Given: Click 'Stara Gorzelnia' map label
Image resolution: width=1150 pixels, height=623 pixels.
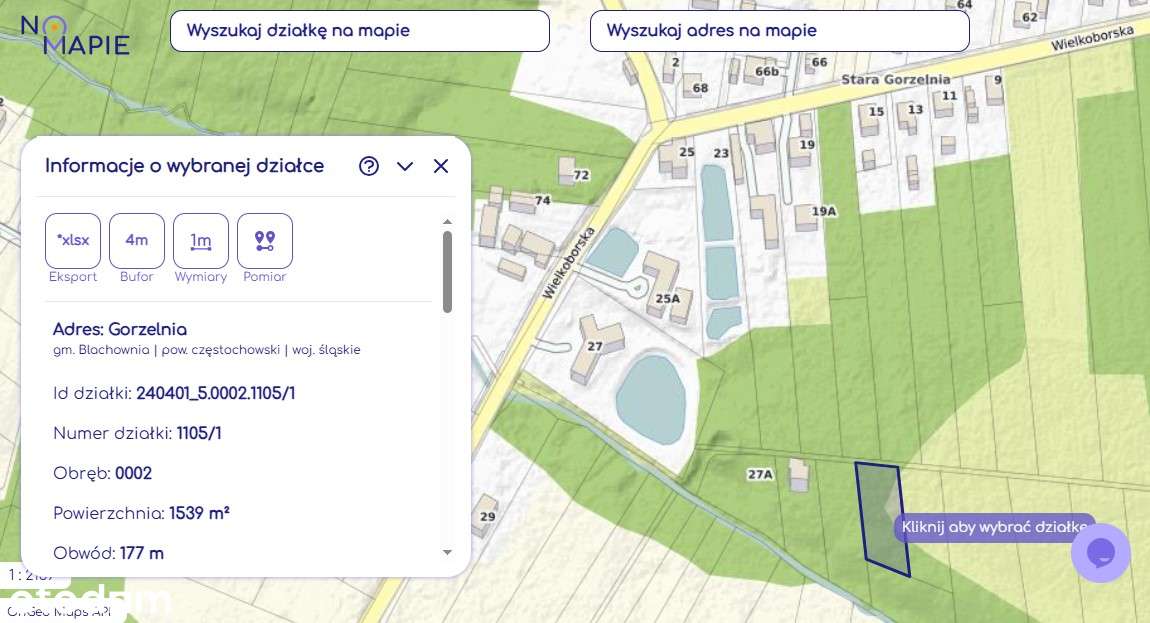Looking at the screenshot, I should (x=896, y=79).
